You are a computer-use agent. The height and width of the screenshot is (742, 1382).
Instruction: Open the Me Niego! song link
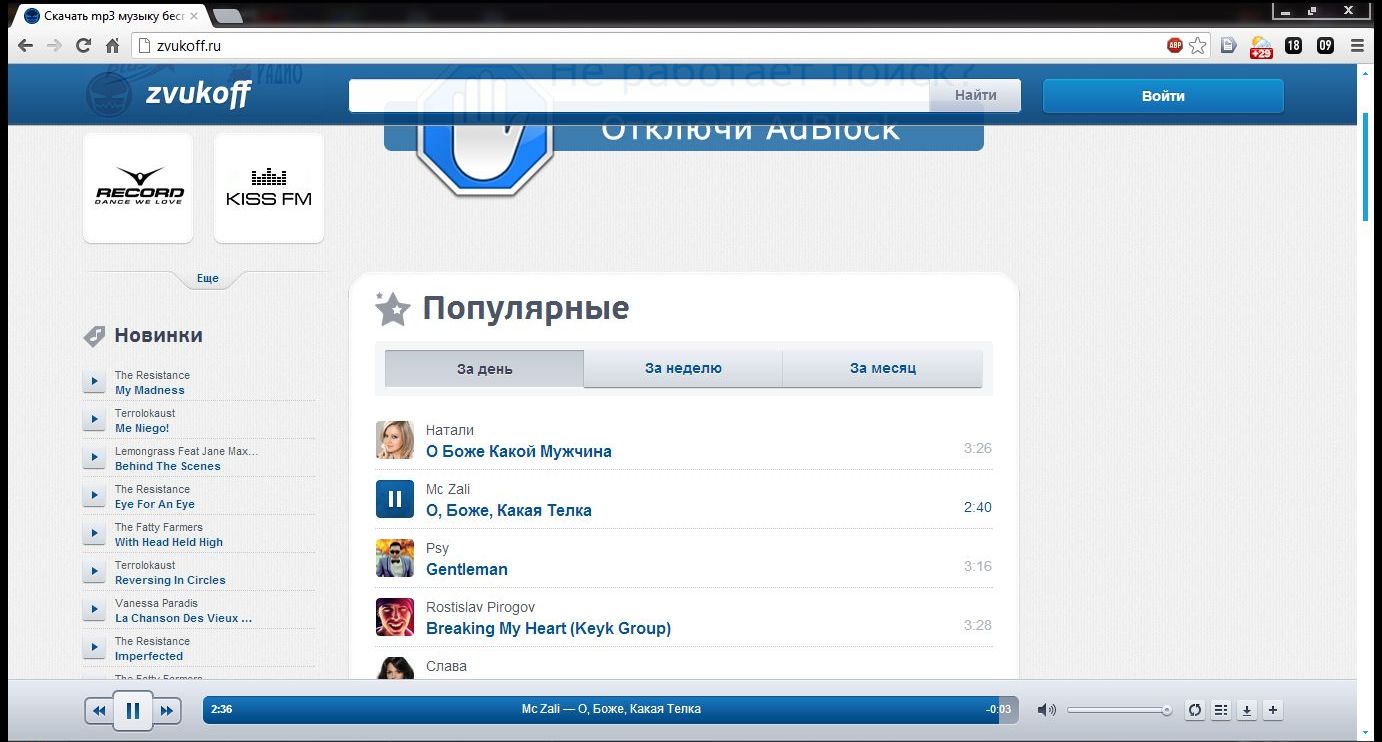(142, 428)
